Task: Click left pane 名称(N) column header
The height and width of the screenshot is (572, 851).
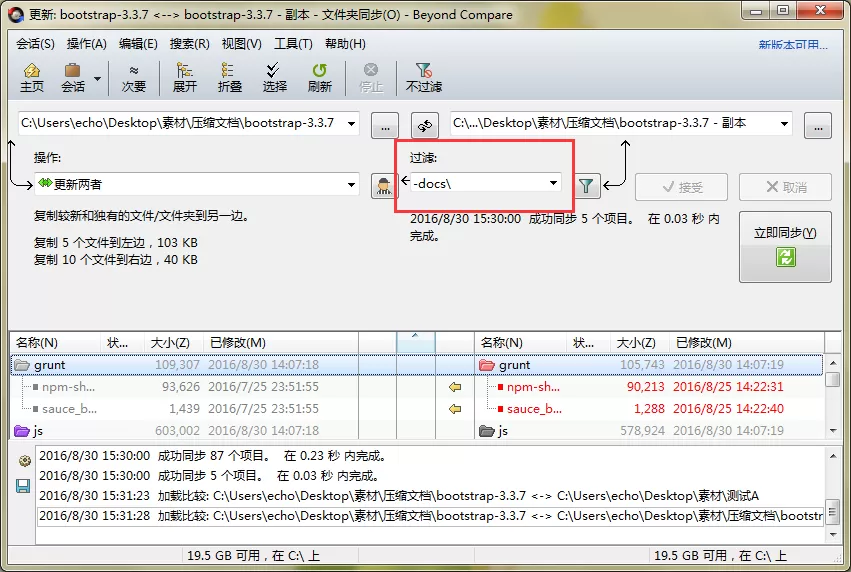Action: click(x=55, y=343)
